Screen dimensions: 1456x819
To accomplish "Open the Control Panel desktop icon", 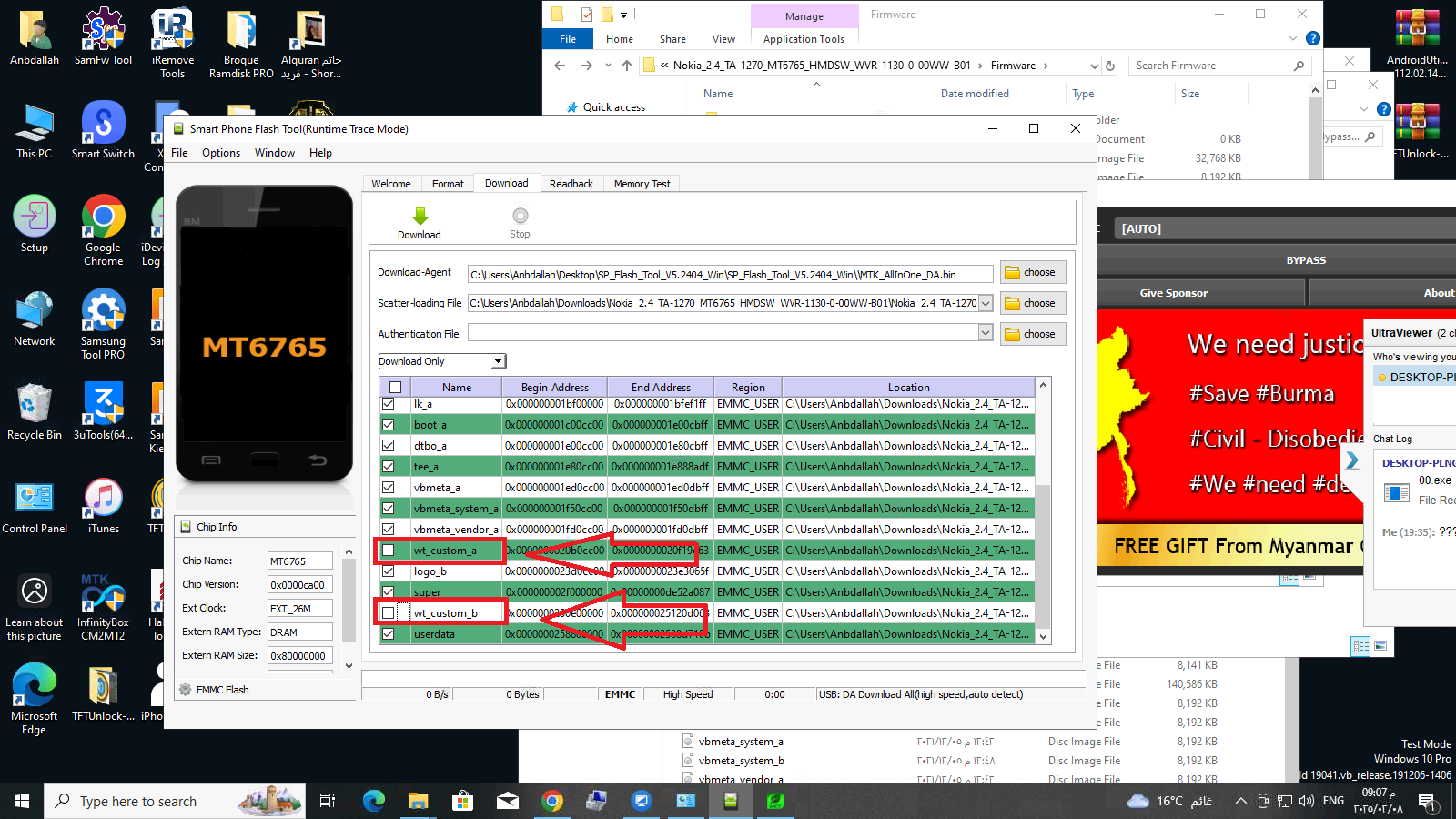I will coord(35,506).
